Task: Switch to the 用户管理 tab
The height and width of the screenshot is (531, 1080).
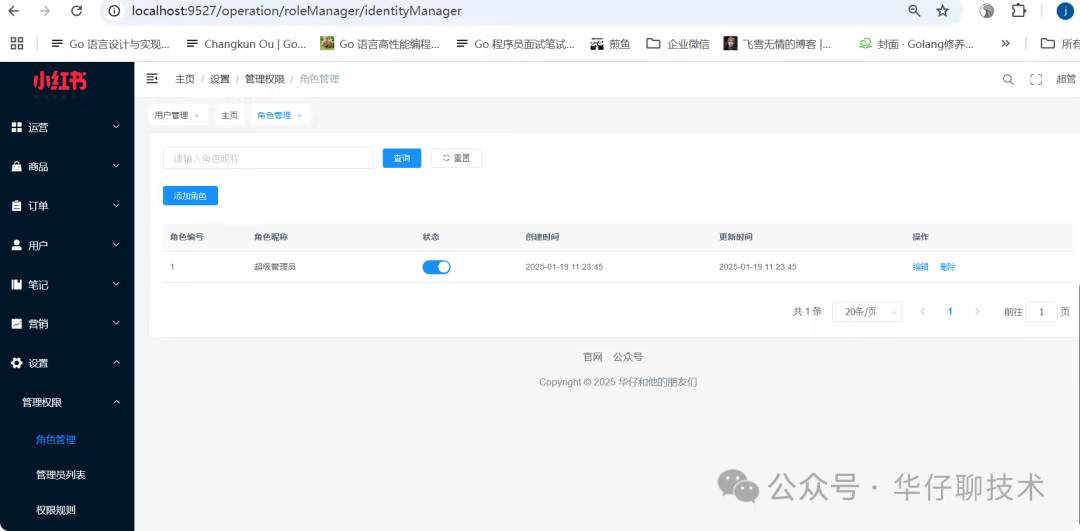Action: tap(171, 116)
